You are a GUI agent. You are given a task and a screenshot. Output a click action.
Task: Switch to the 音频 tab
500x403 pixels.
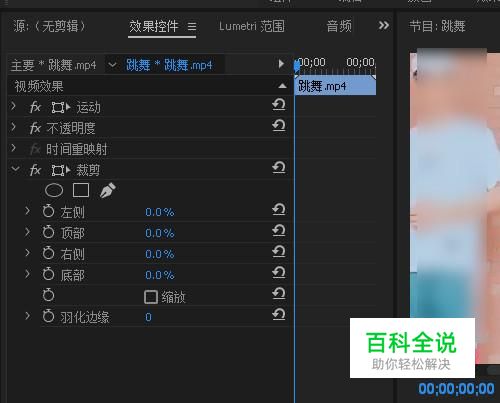click(x=339, y=26)
